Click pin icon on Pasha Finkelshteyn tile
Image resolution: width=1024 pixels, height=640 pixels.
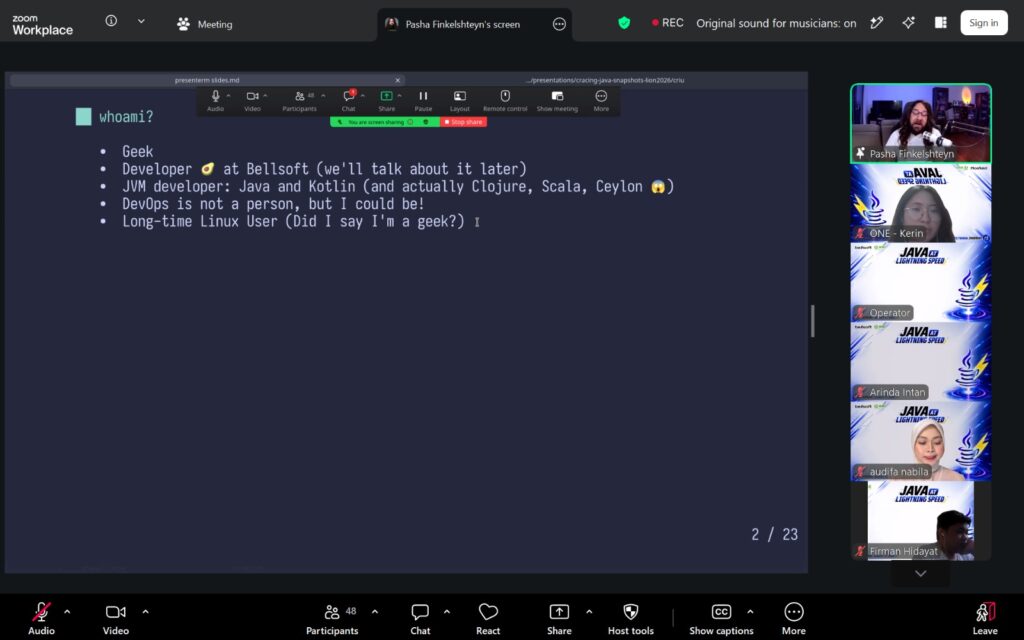[861, 153]
